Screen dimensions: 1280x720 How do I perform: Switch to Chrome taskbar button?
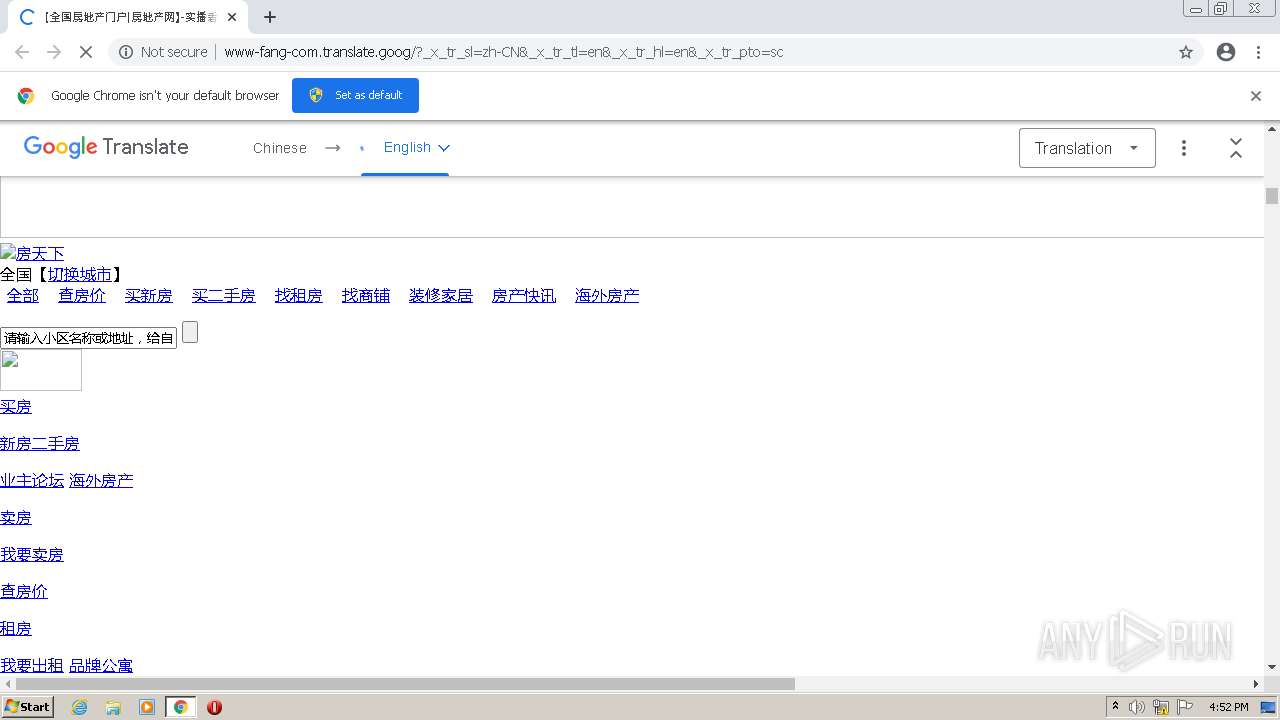[181, 707]
